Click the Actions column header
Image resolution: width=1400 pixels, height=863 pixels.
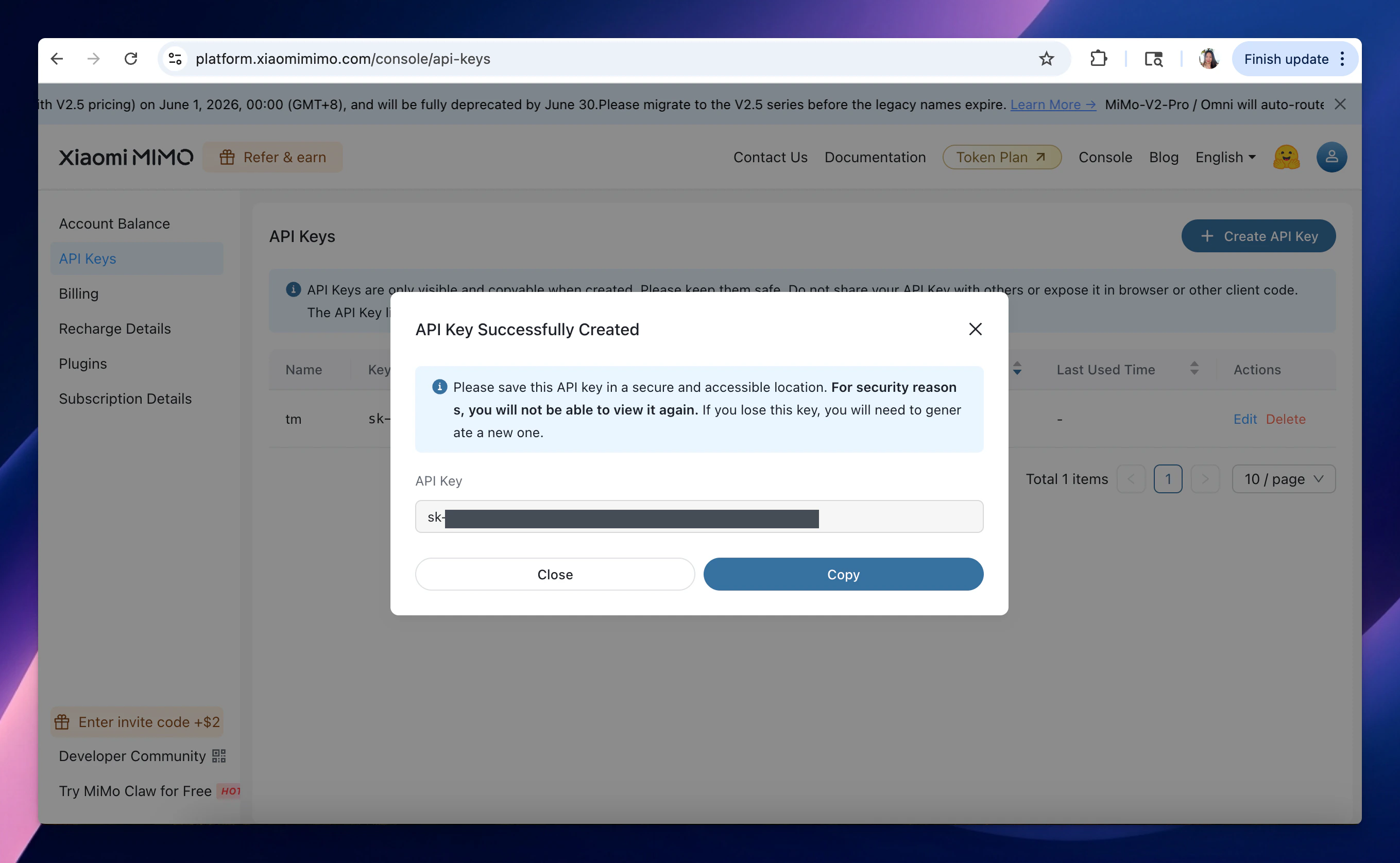[1257, 370]
